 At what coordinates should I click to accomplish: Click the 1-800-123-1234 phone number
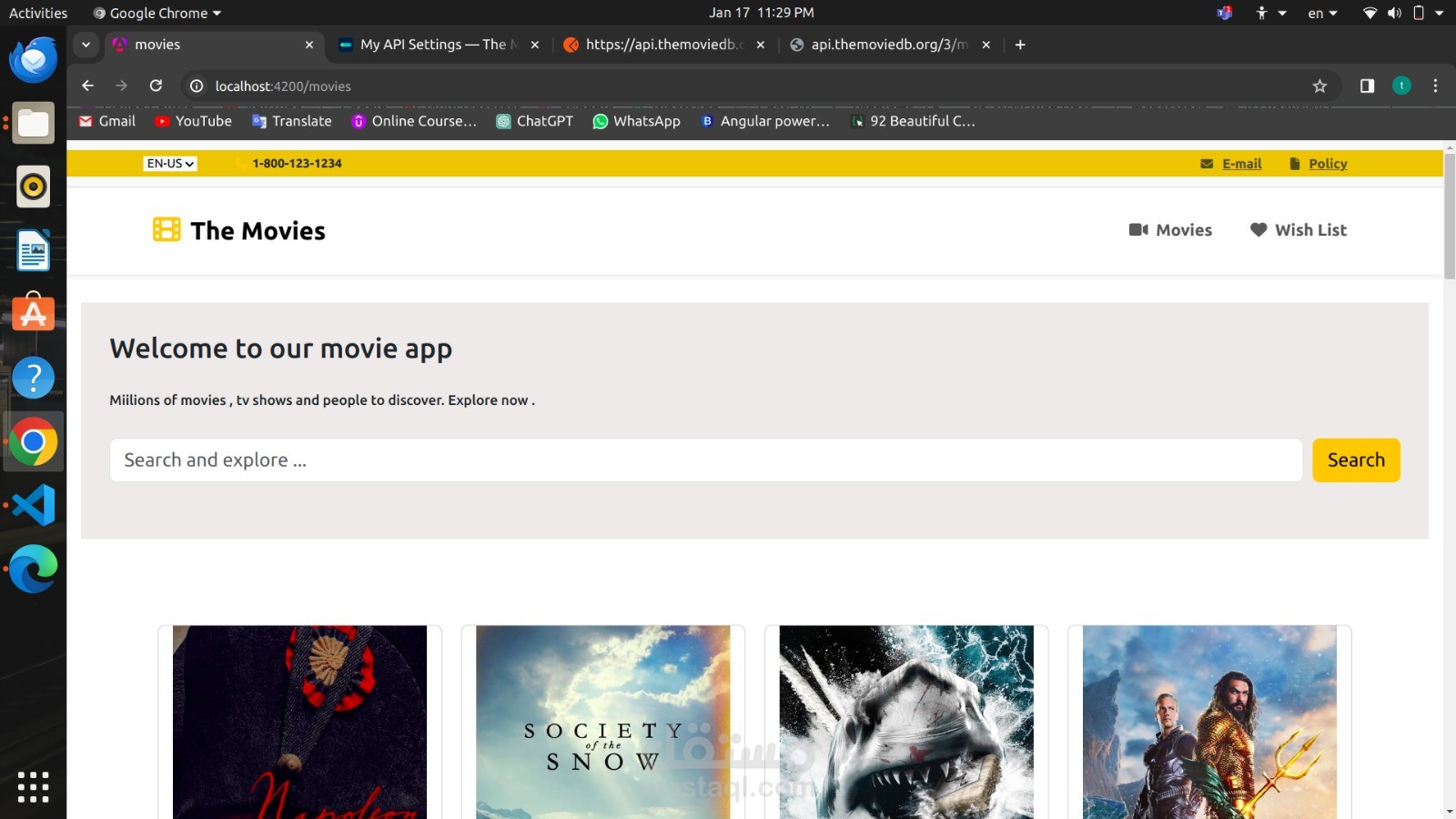[297, 164]
